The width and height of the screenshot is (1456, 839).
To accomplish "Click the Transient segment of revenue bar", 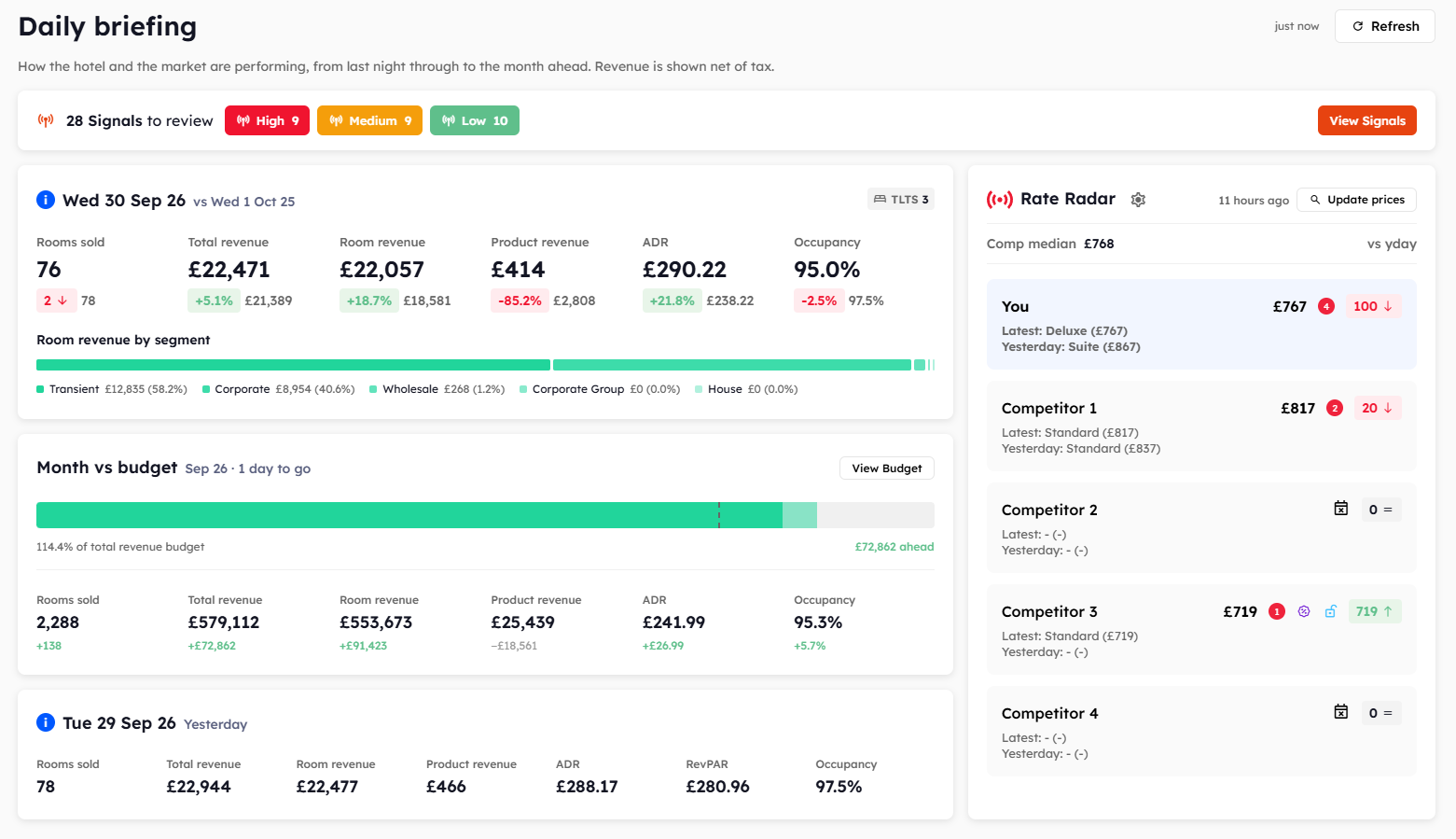I will [x=293, y=365].
